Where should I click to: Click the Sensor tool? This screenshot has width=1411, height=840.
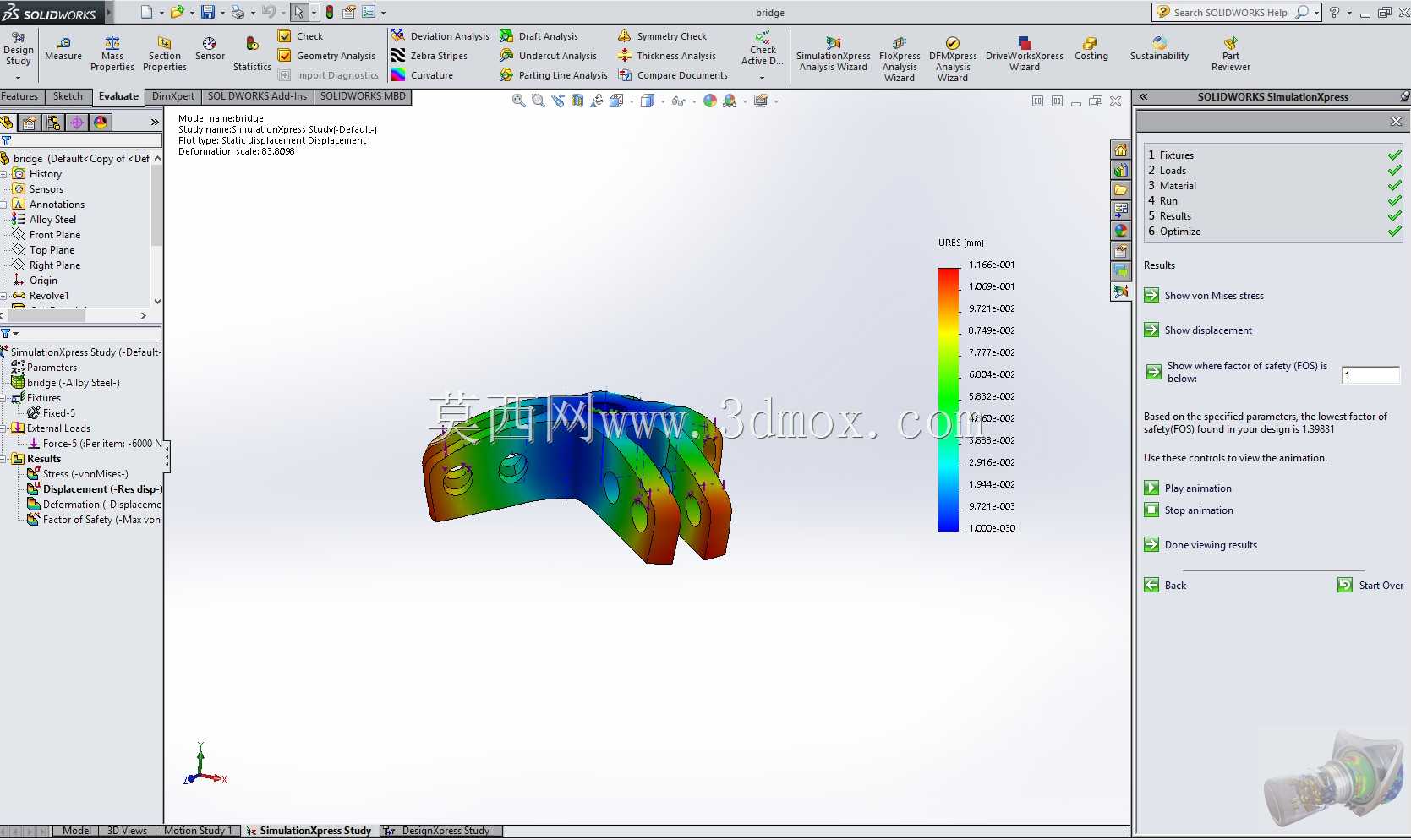tap(210, 49)
